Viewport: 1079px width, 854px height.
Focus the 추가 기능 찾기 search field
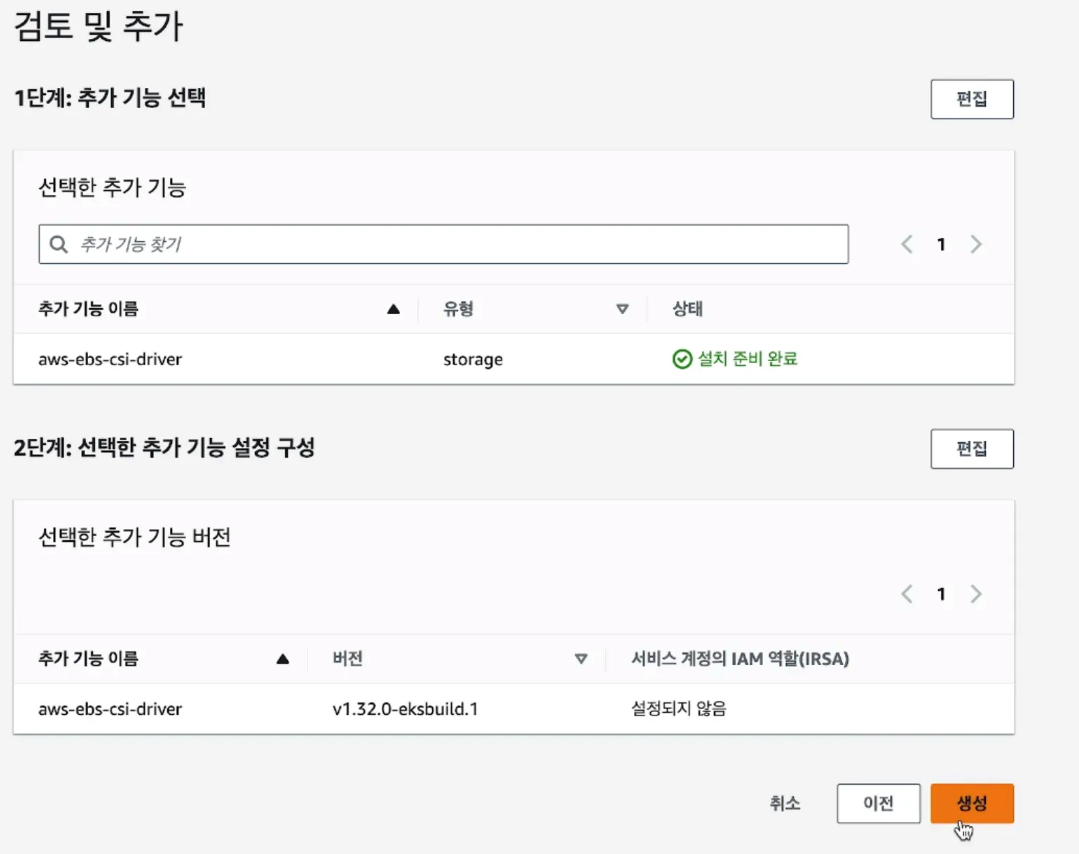pos(443,244)
